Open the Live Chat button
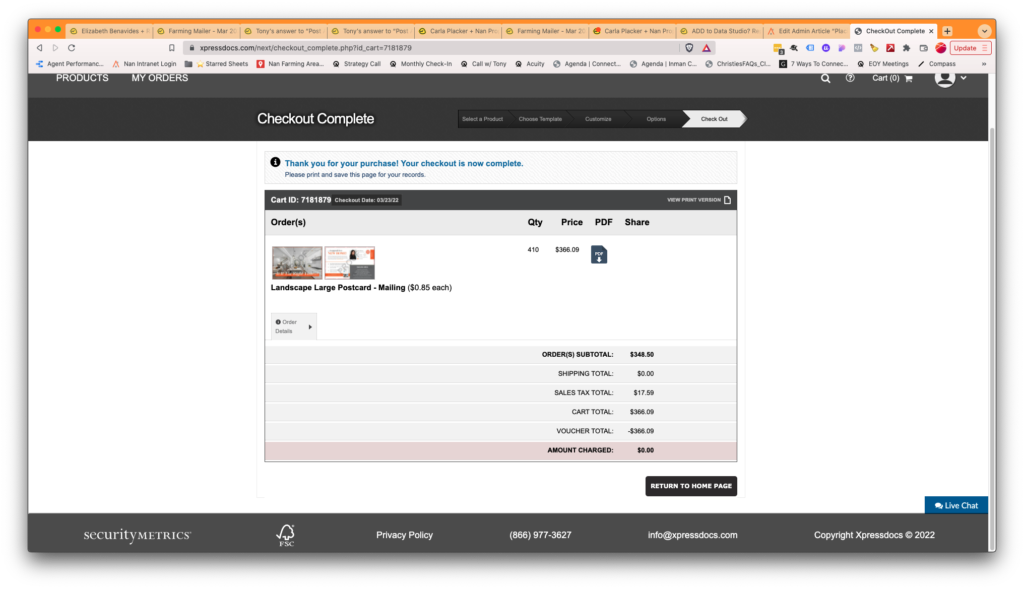Screen dimensions: 1024x589 tap(956, 505)
